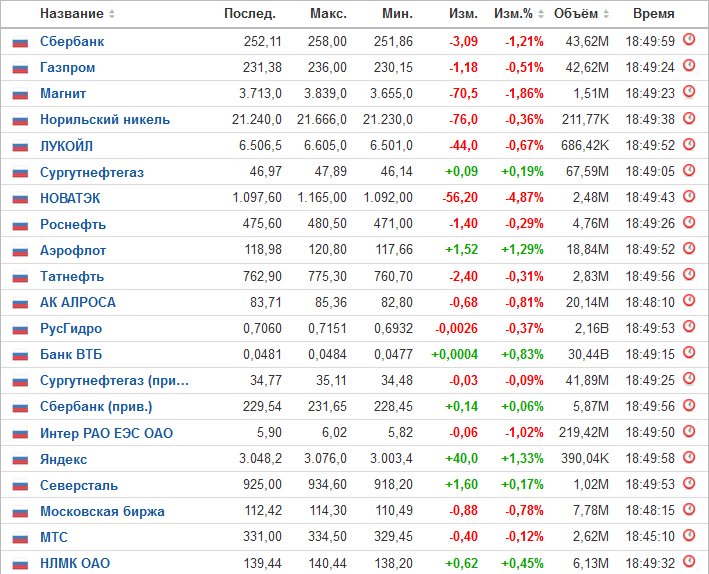Click the clock icon in РусГидро row
The width and height of the screenshot is (709, 574).
click(689, 326)
